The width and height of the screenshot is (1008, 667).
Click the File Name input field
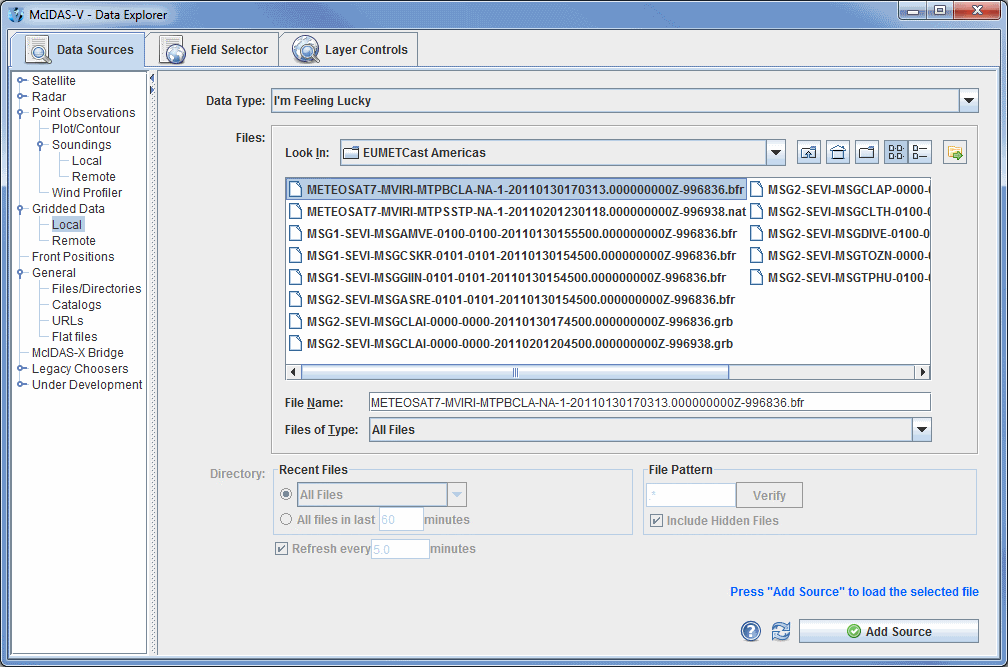coord(649,402)
